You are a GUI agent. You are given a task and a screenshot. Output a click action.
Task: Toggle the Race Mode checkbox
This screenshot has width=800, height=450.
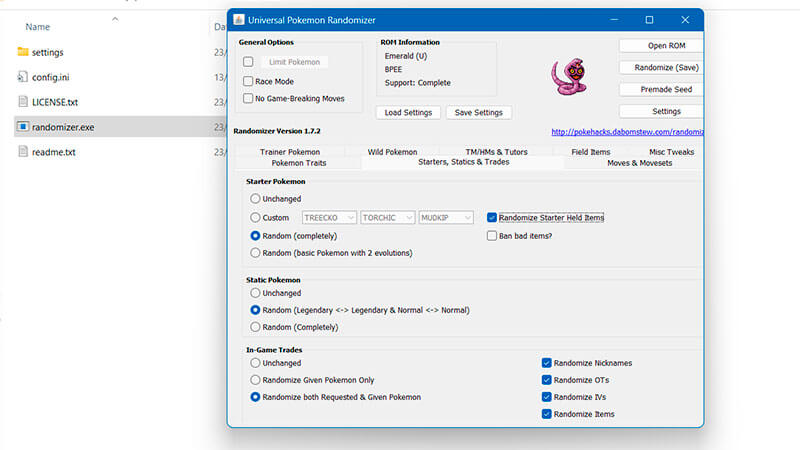click(x=248, y=81)
